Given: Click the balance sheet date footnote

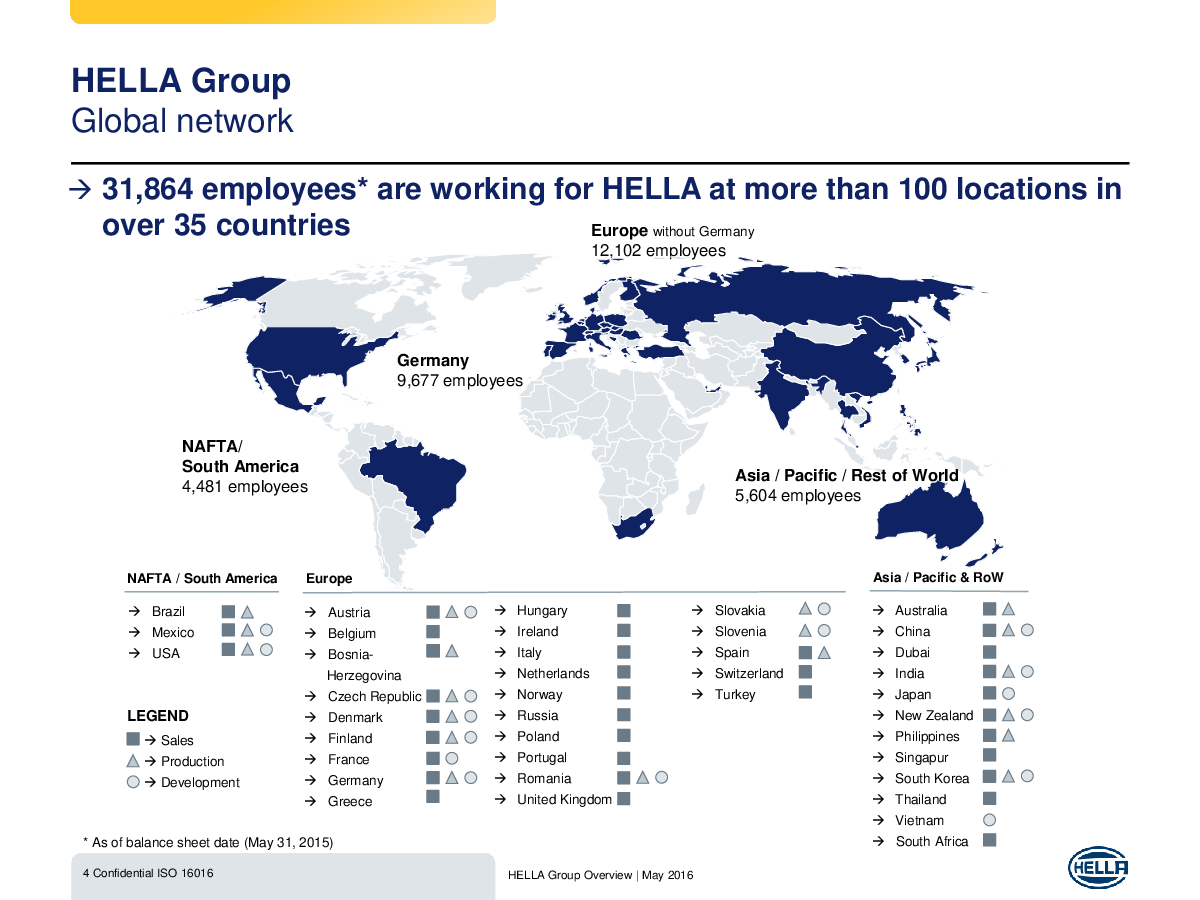Looking at the screenshot, I should (207, 842).
